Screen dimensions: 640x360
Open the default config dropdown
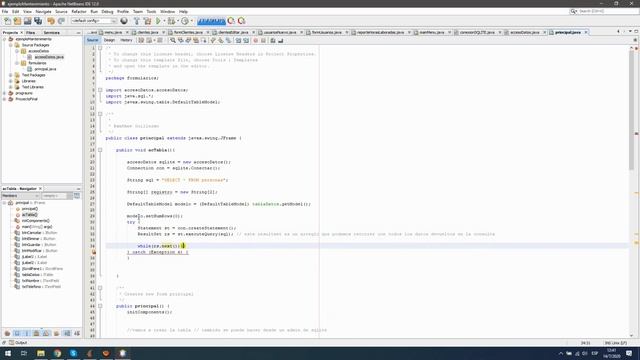[94, 21]
